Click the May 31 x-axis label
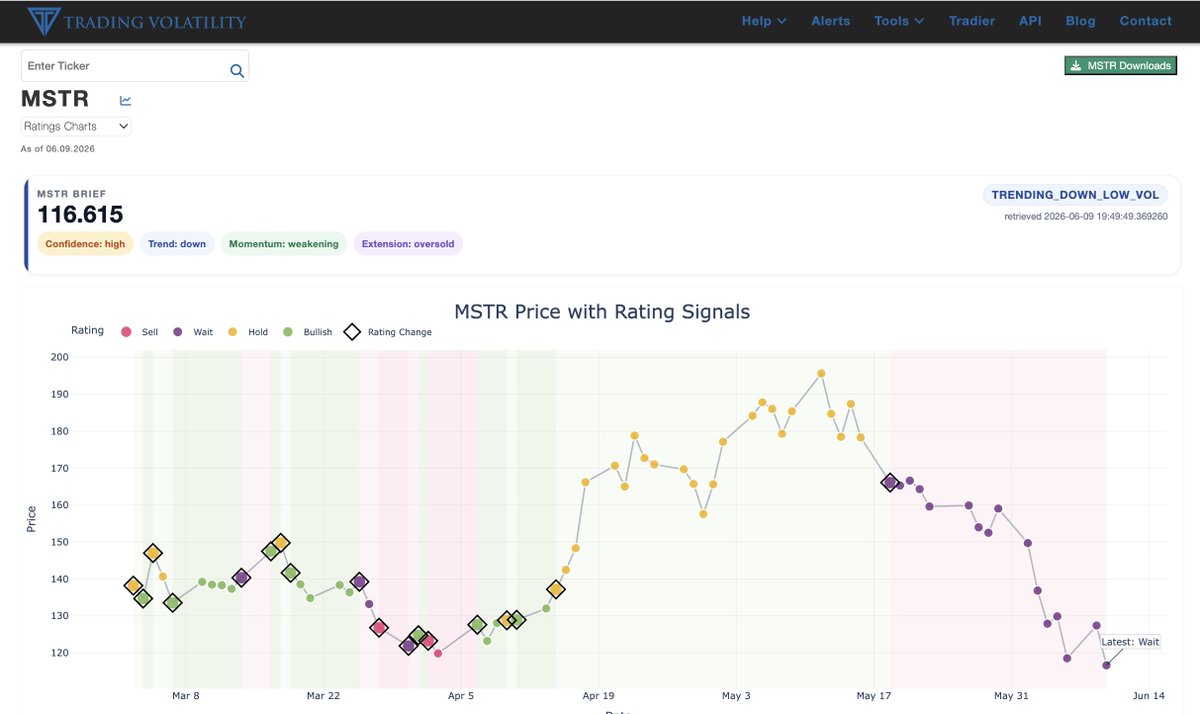 click(1011, 695)
